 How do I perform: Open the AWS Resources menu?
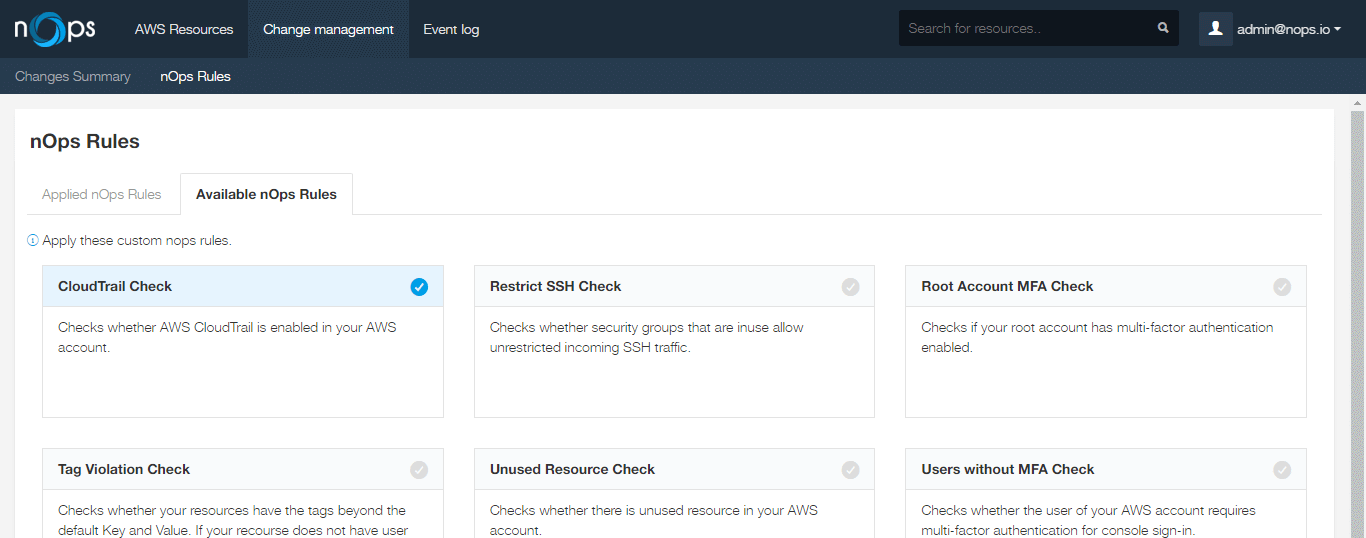pos(184,29)
